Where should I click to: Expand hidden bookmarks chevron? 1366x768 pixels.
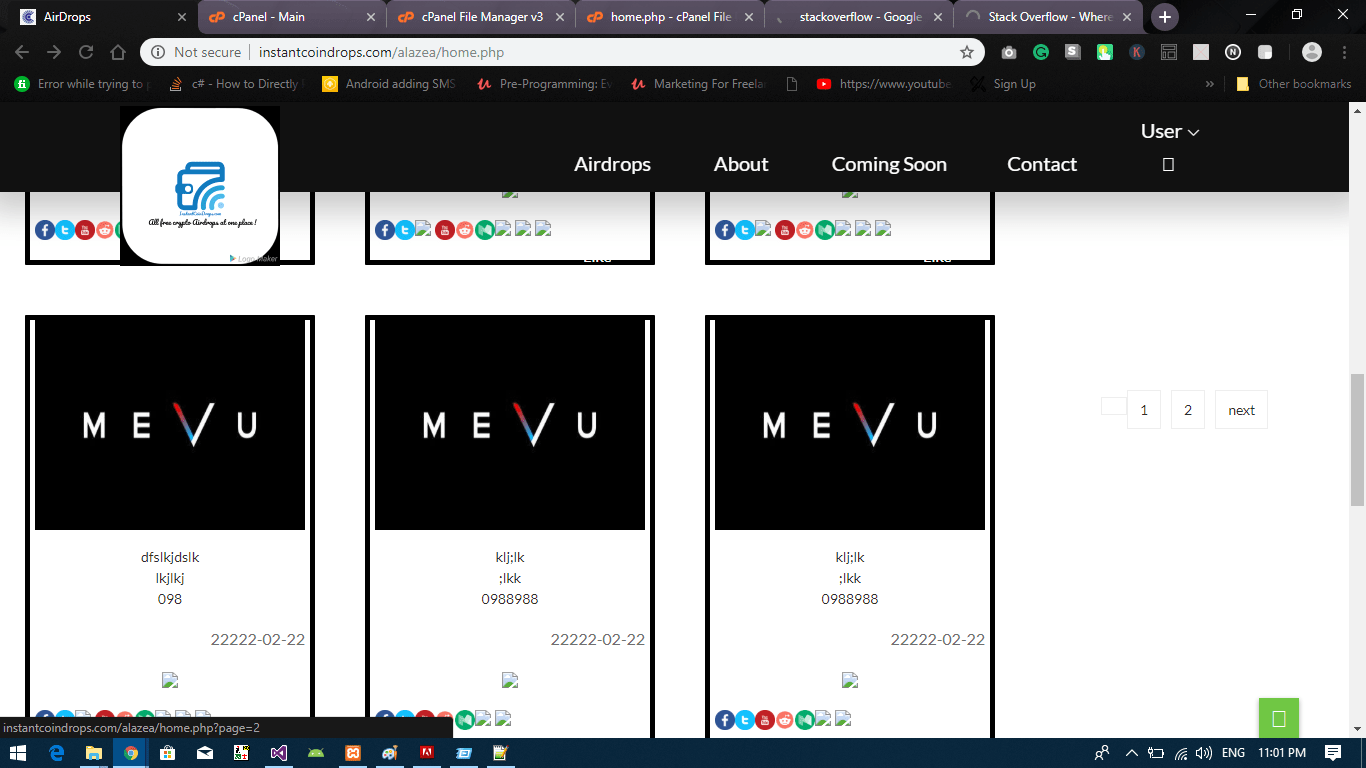pyautogui.click(x=1210, y=84)
